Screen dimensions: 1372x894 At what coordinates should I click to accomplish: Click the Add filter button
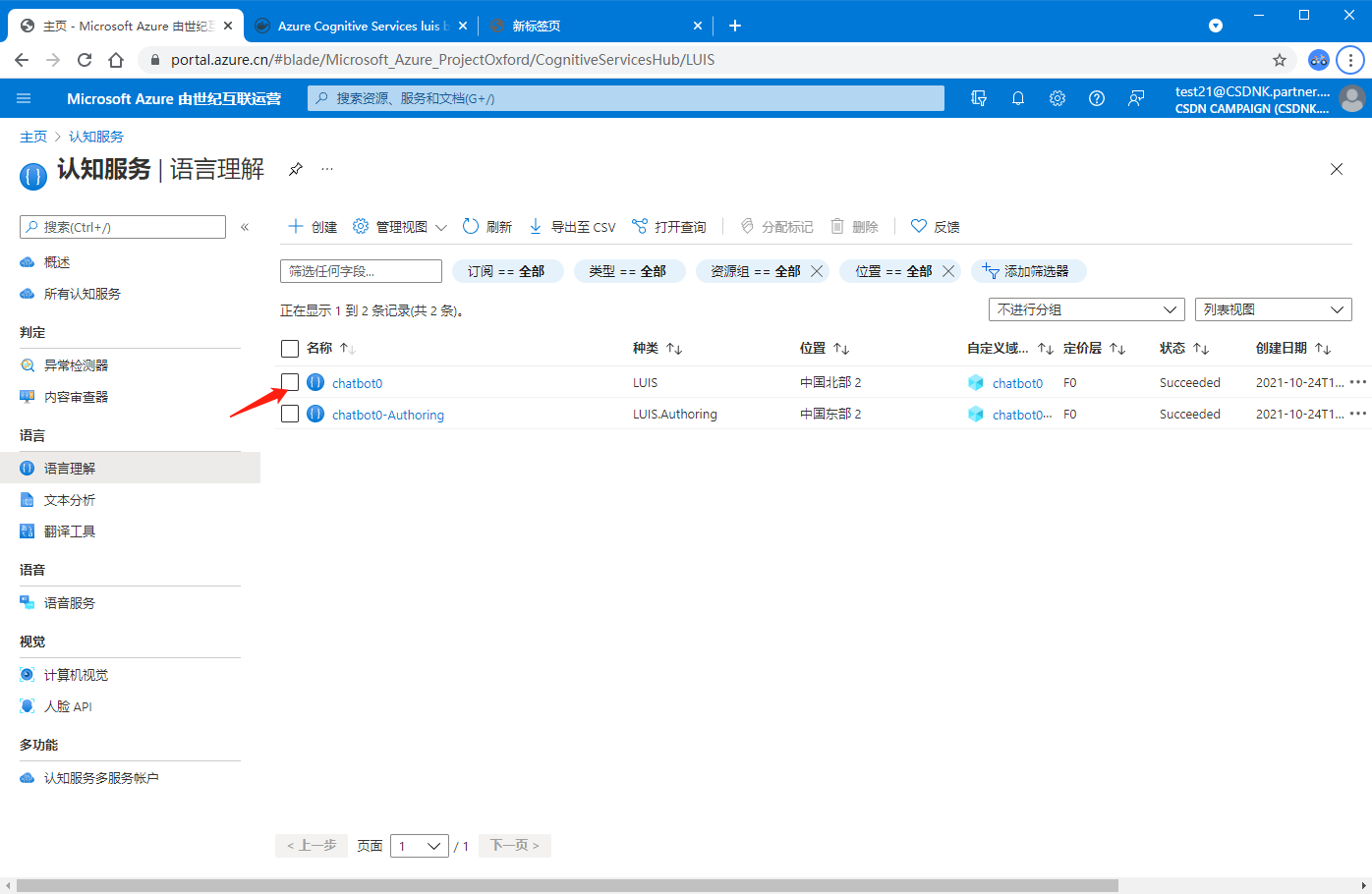[1029, 271]
